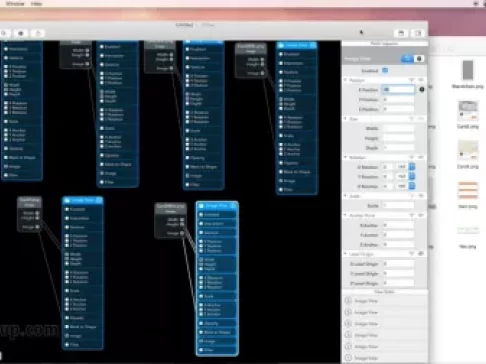Toggle the Enabled port on the highlighted Image View patch
The width and height of the screenshot is (486, 364).
click(201, 215)
